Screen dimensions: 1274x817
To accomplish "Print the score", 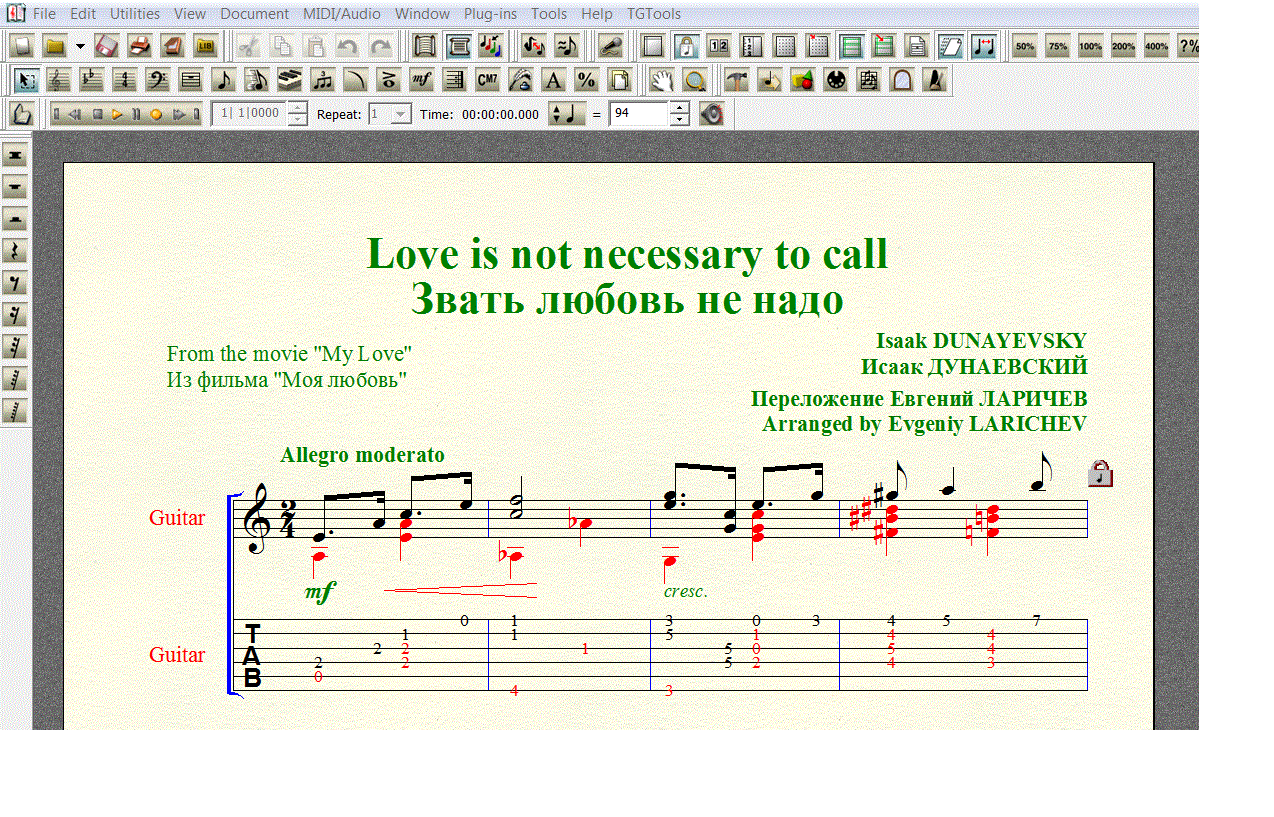I will point(140,46).
